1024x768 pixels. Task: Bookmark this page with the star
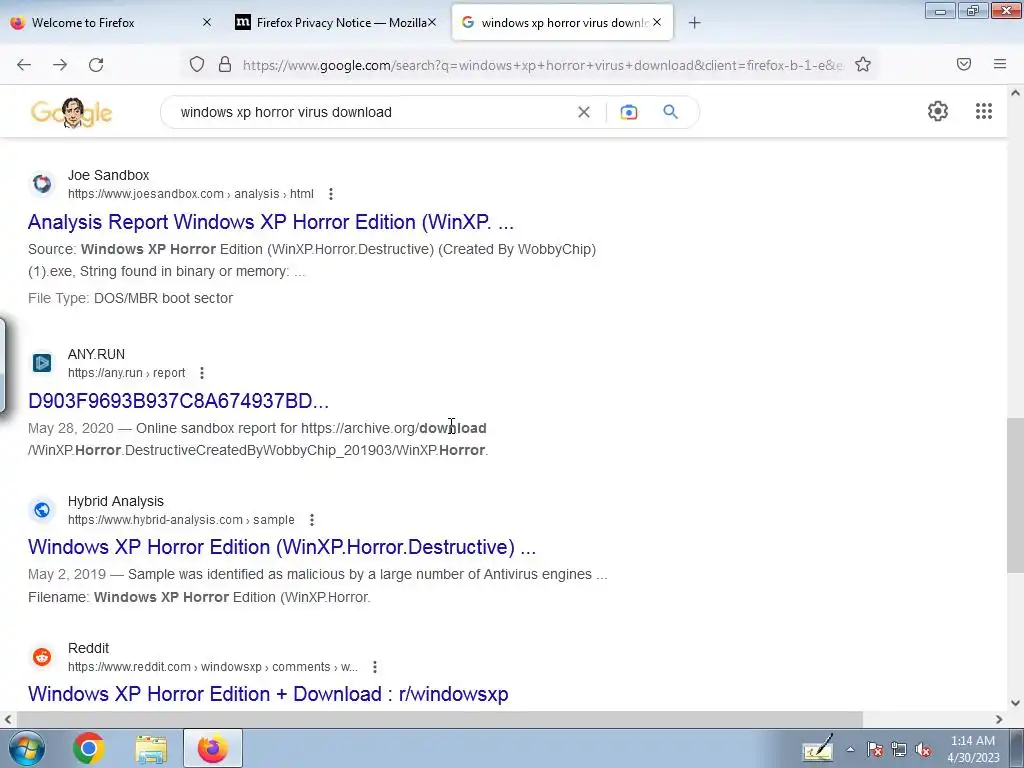pos(863,64)
